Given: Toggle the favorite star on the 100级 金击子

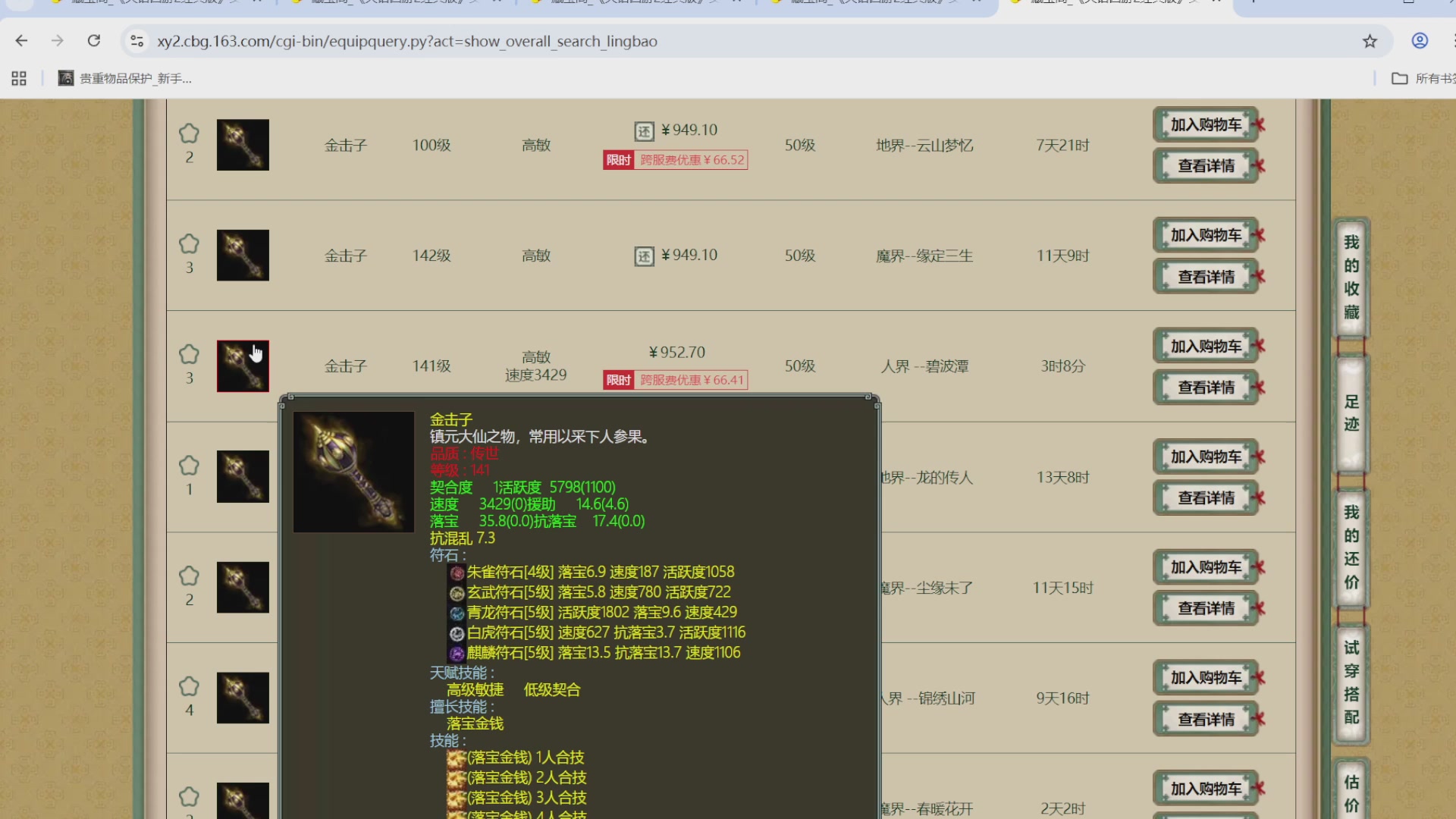Looking at the screenshot, I should coord(189,133).
